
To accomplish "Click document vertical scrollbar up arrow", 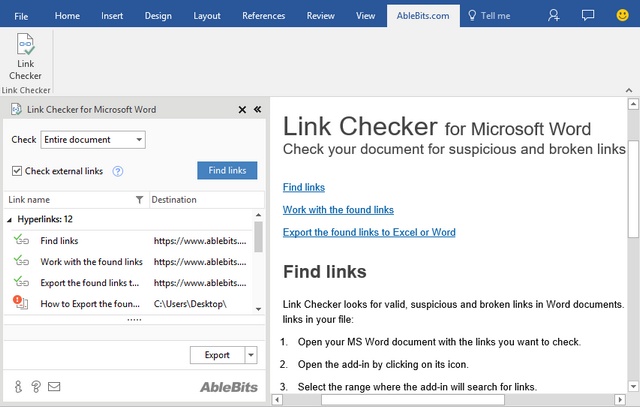I will 633,104.
